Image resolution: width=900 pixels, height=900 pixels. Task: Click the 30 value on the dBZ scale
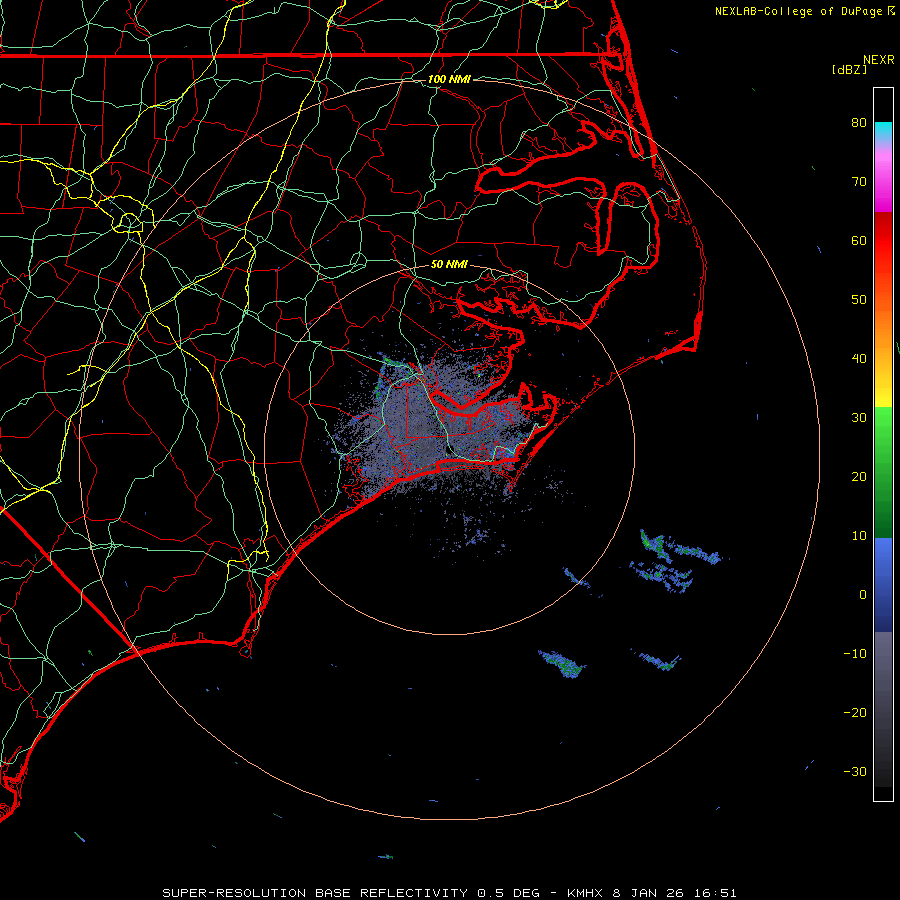coord(859,418)
